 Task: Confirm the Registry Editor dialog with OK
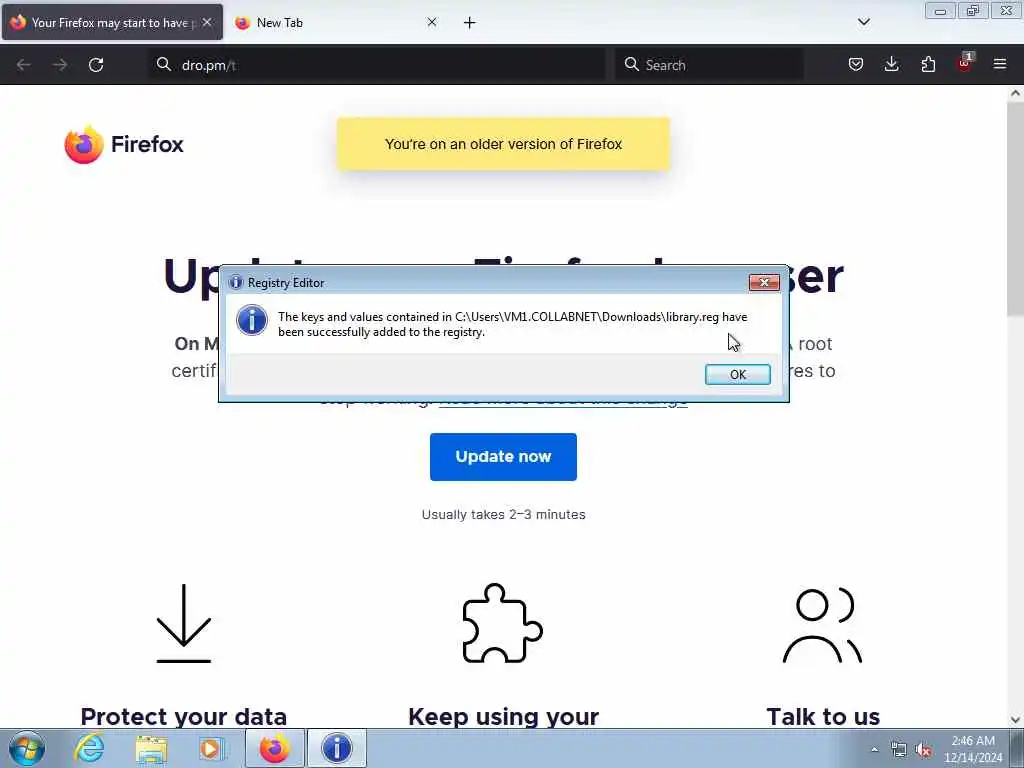point(737,374)
